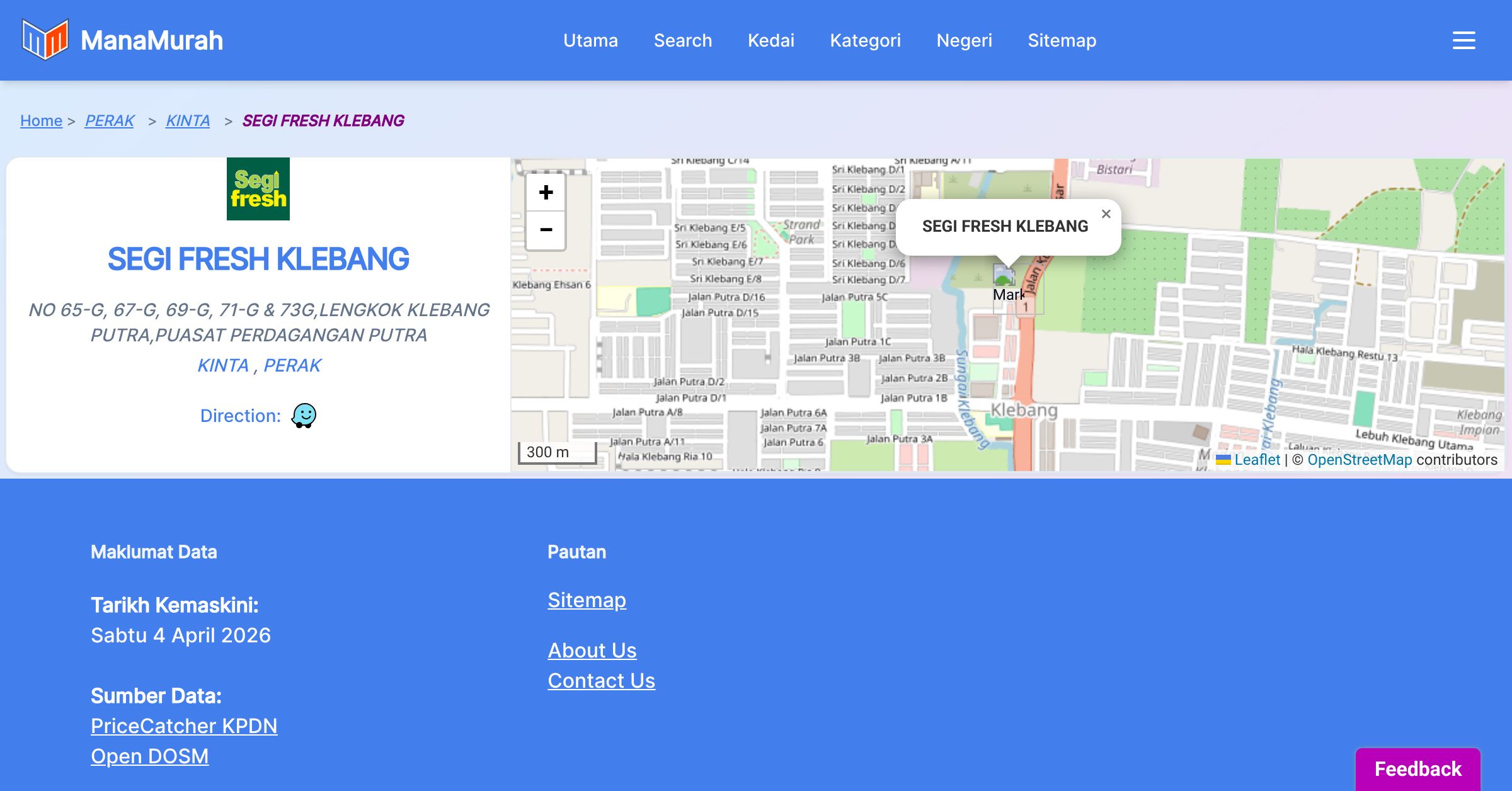Open the Utama menu item
This screenshot has height=791, width=1512.
pos(590,40)
